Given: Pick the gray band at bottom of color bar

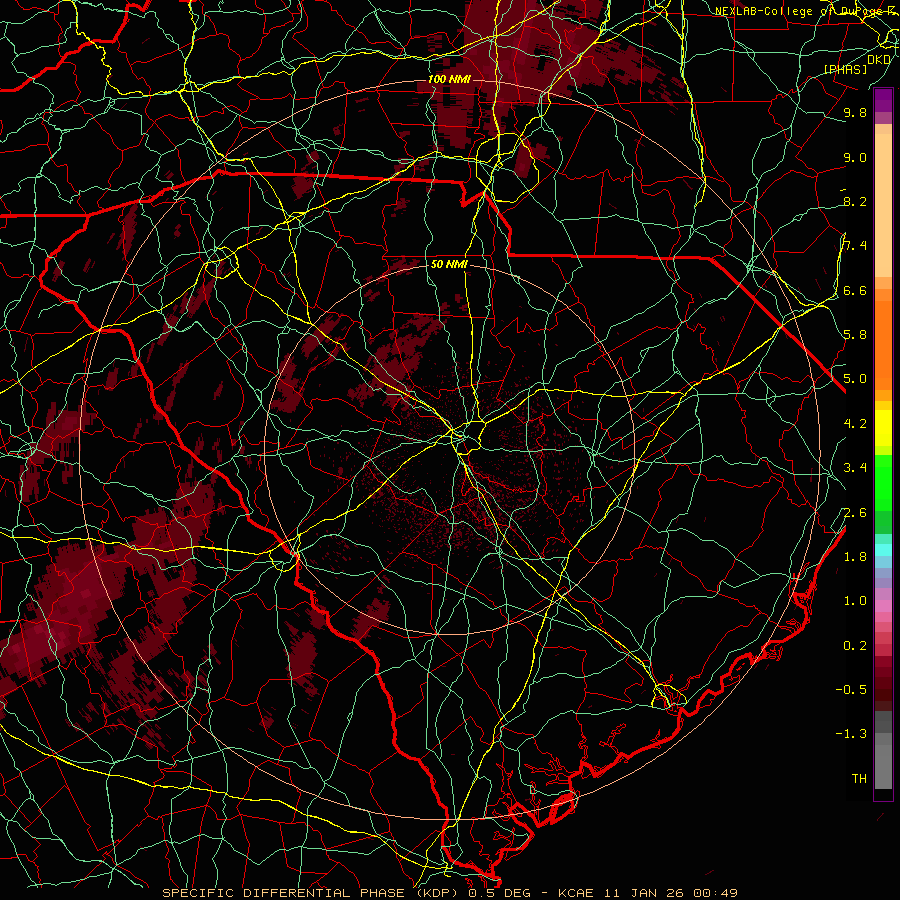Looking at the screenshot, I should [883, 761].
